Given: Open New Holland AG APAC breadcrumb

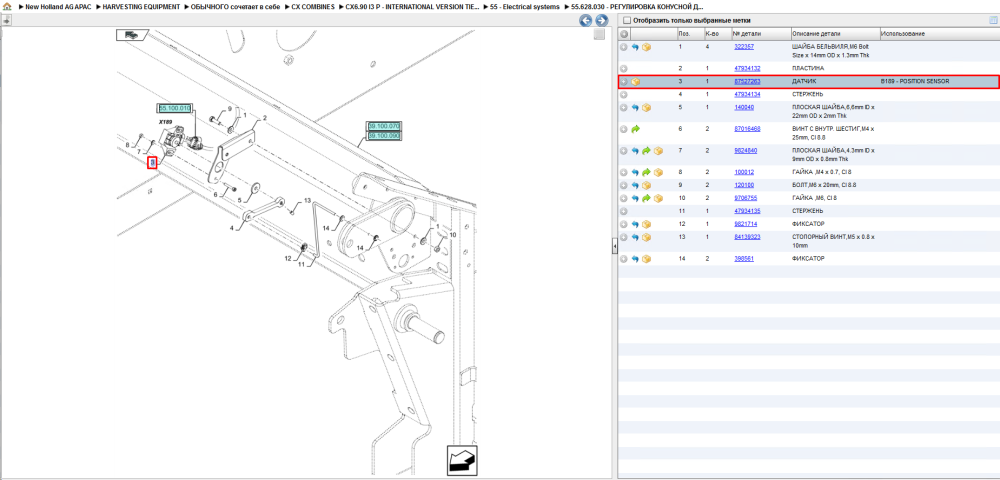Looking at the screenshot, I should click(x=58, y=6).
